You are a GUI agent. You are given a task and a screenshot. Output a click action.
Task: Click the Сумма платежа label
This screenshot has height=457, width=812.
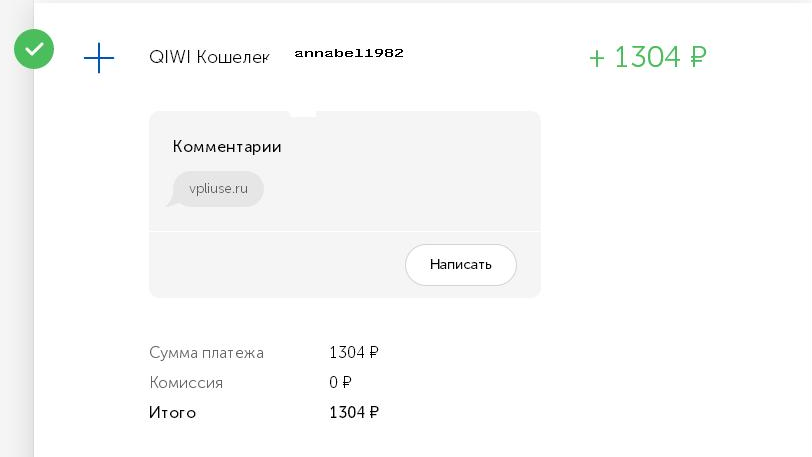pos(206,353)
